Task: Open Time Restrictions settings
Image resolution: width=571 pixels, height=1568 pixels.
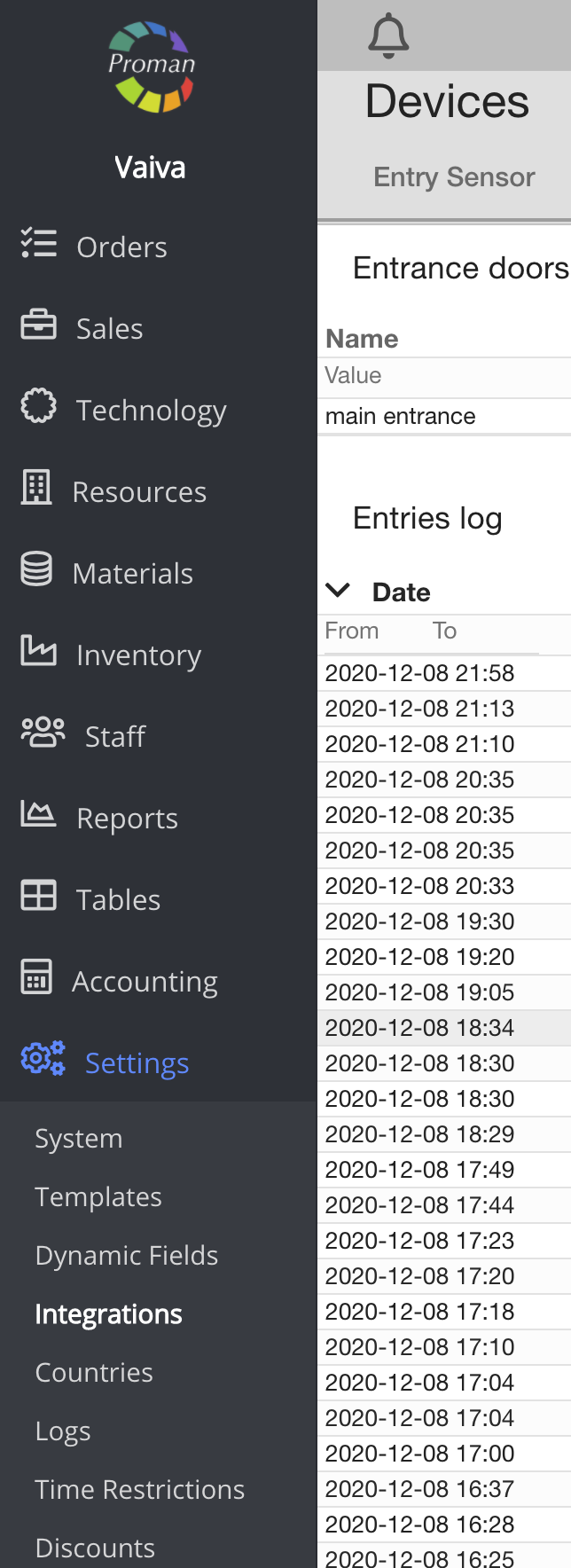Action: point(139,1489)
